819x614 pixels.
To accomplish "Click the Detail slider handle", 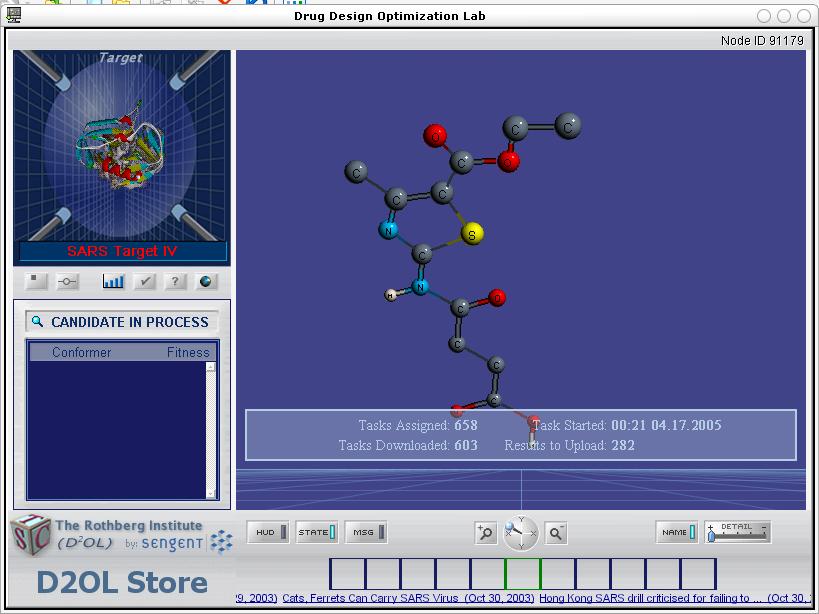I will pos(711,535).
